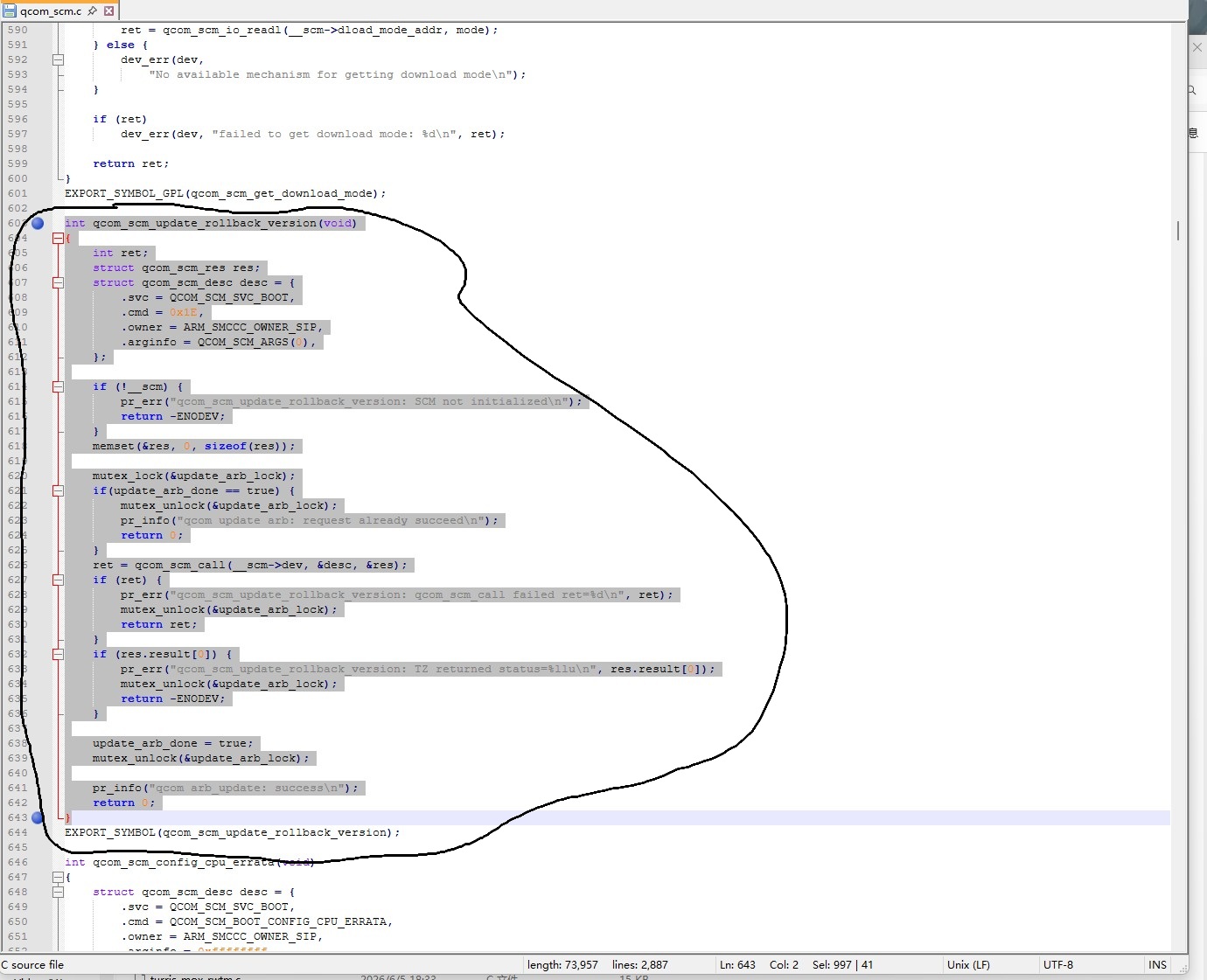
Task: Click '.cmd = QCOM_SCM_BOOT_CONFIG_CPU_ERRATA,' line
Action: click(x=256, y=921)
